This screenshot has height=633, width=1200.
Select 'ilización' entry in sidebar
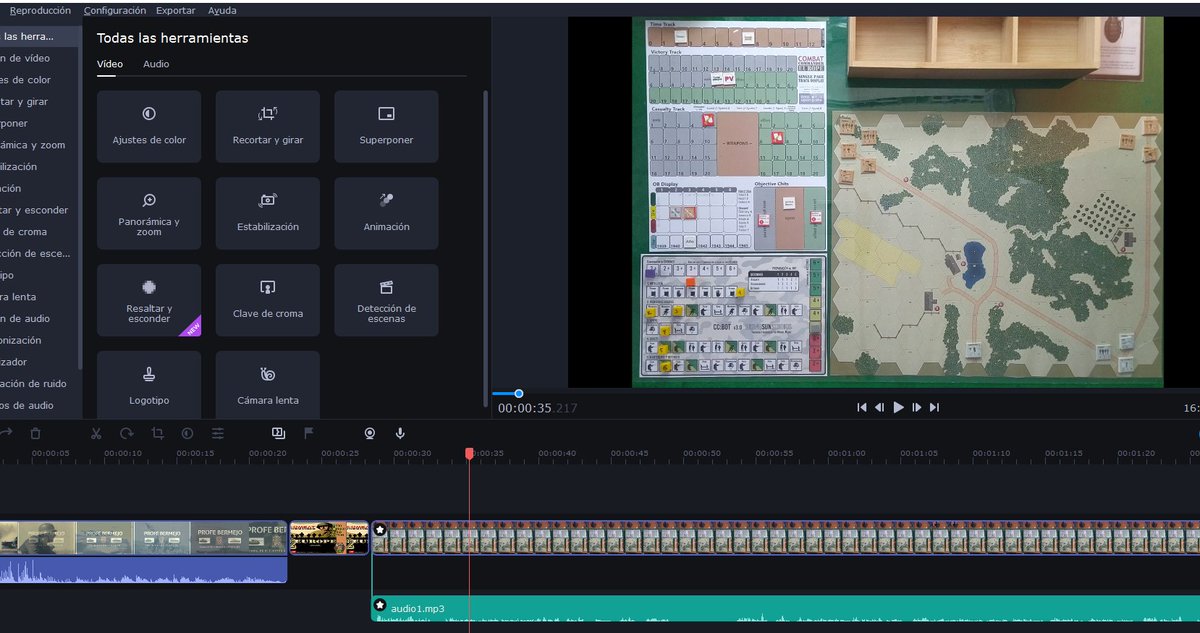[x=40, y=167]
